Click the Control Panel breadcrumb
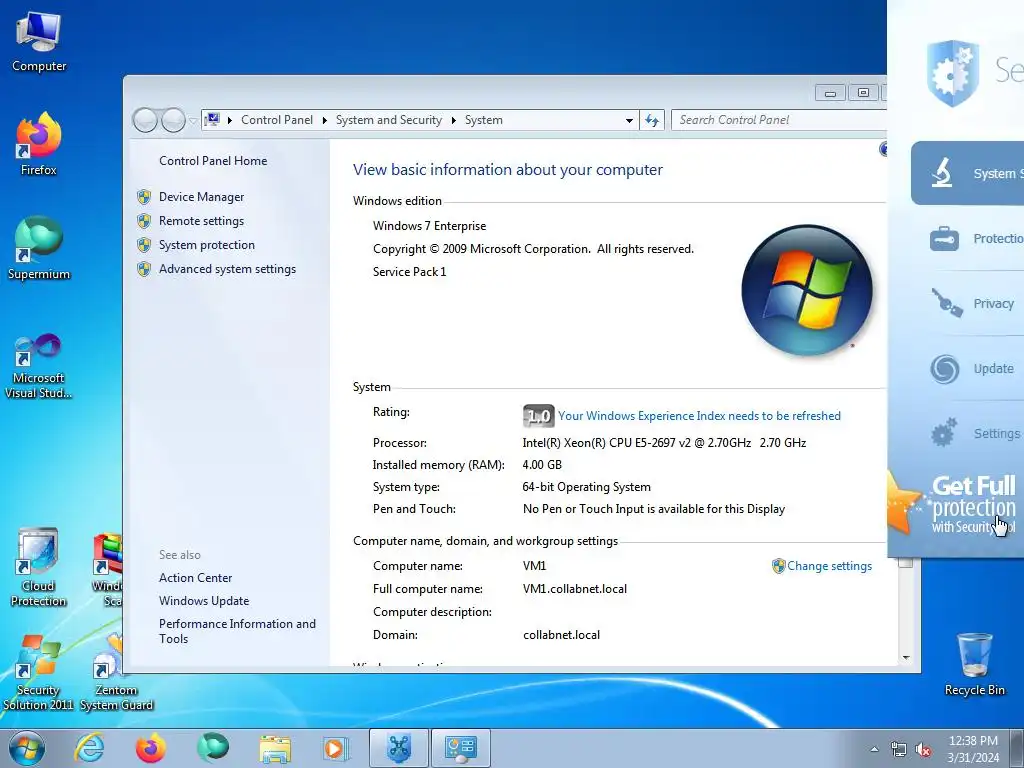The height and width of the screenshot is (768, 1024). 277,120
